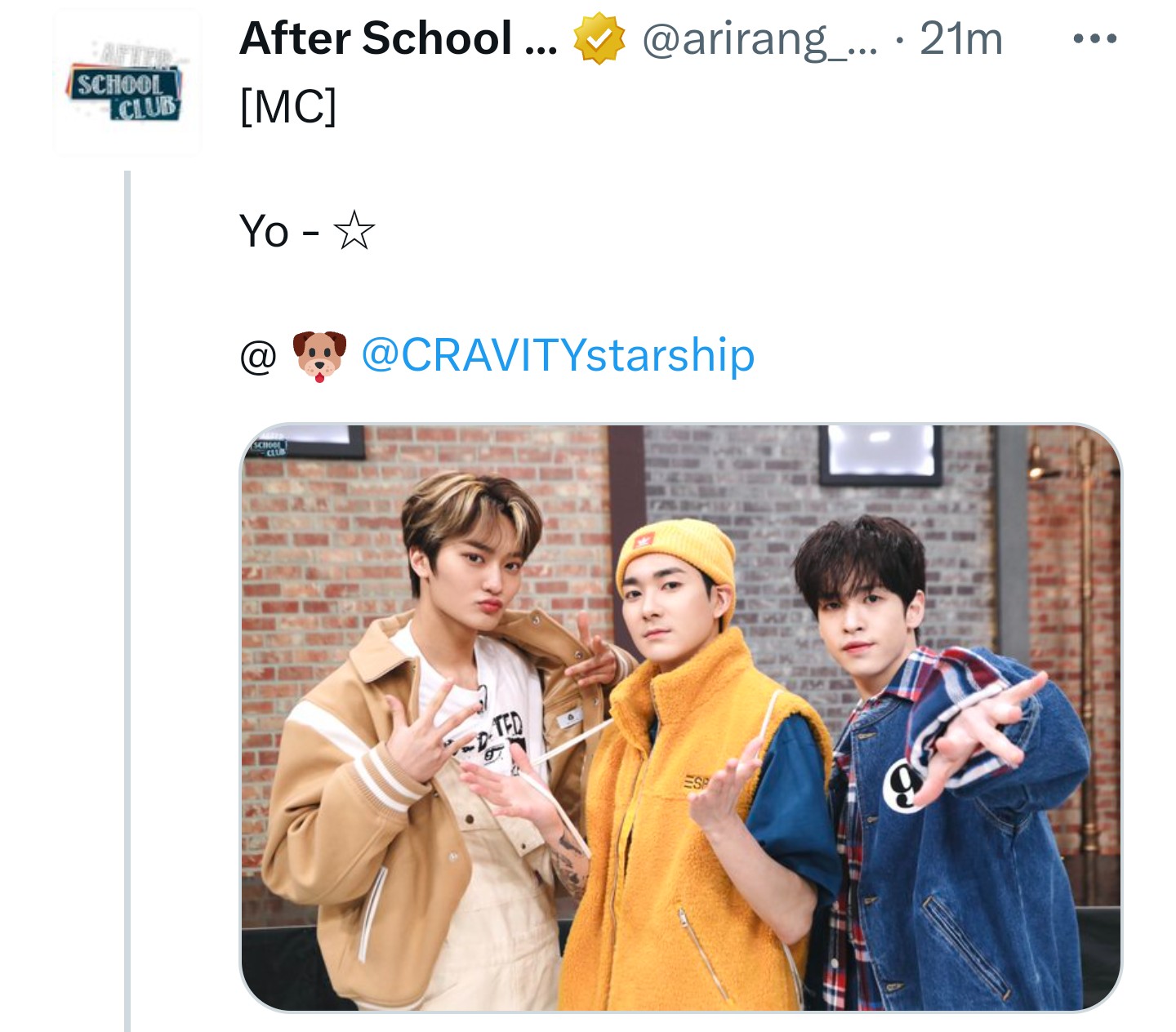1176x1032 pixels.
Task: Click the "9" patch on denim jacket
Action: click(x=902, y=785)
